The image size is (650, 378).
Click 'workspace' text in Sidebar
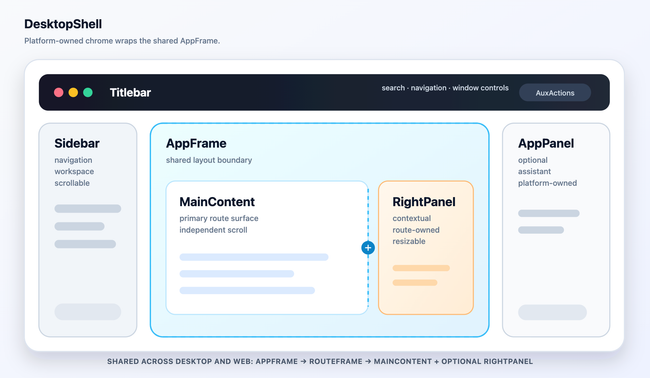[x=74, y=172]
